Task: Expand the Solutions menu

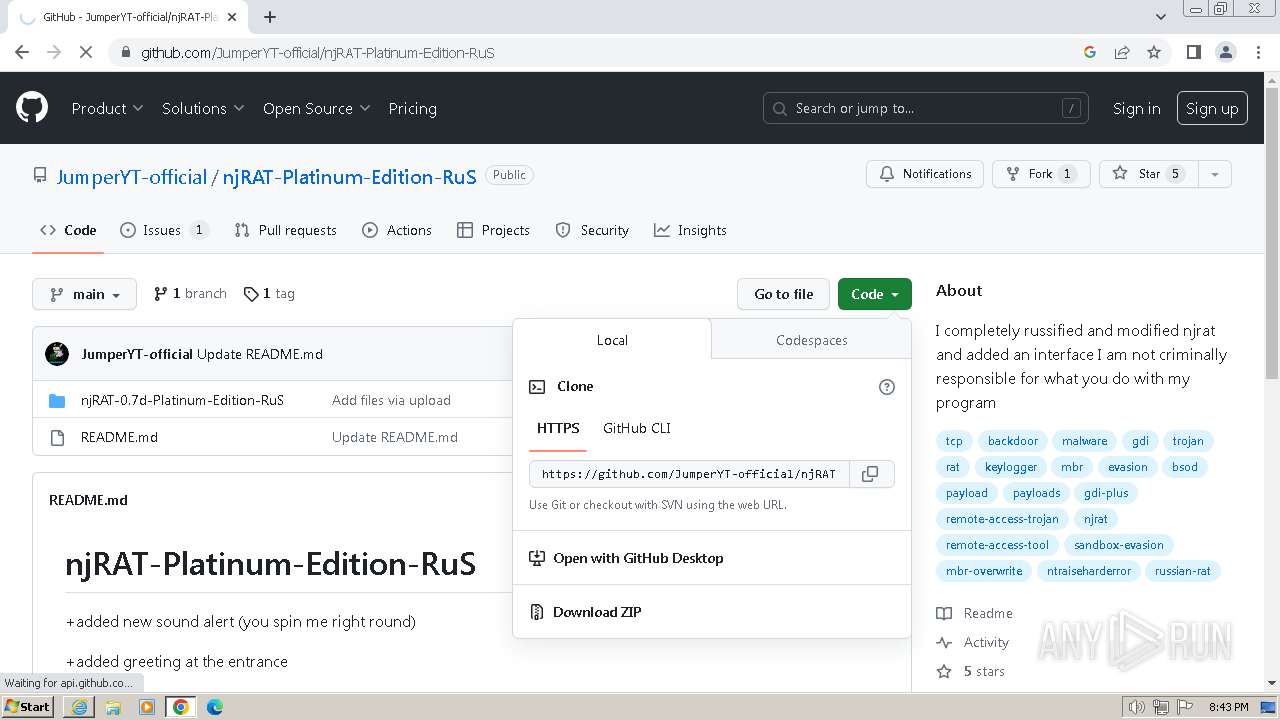Action: (203, 108)
